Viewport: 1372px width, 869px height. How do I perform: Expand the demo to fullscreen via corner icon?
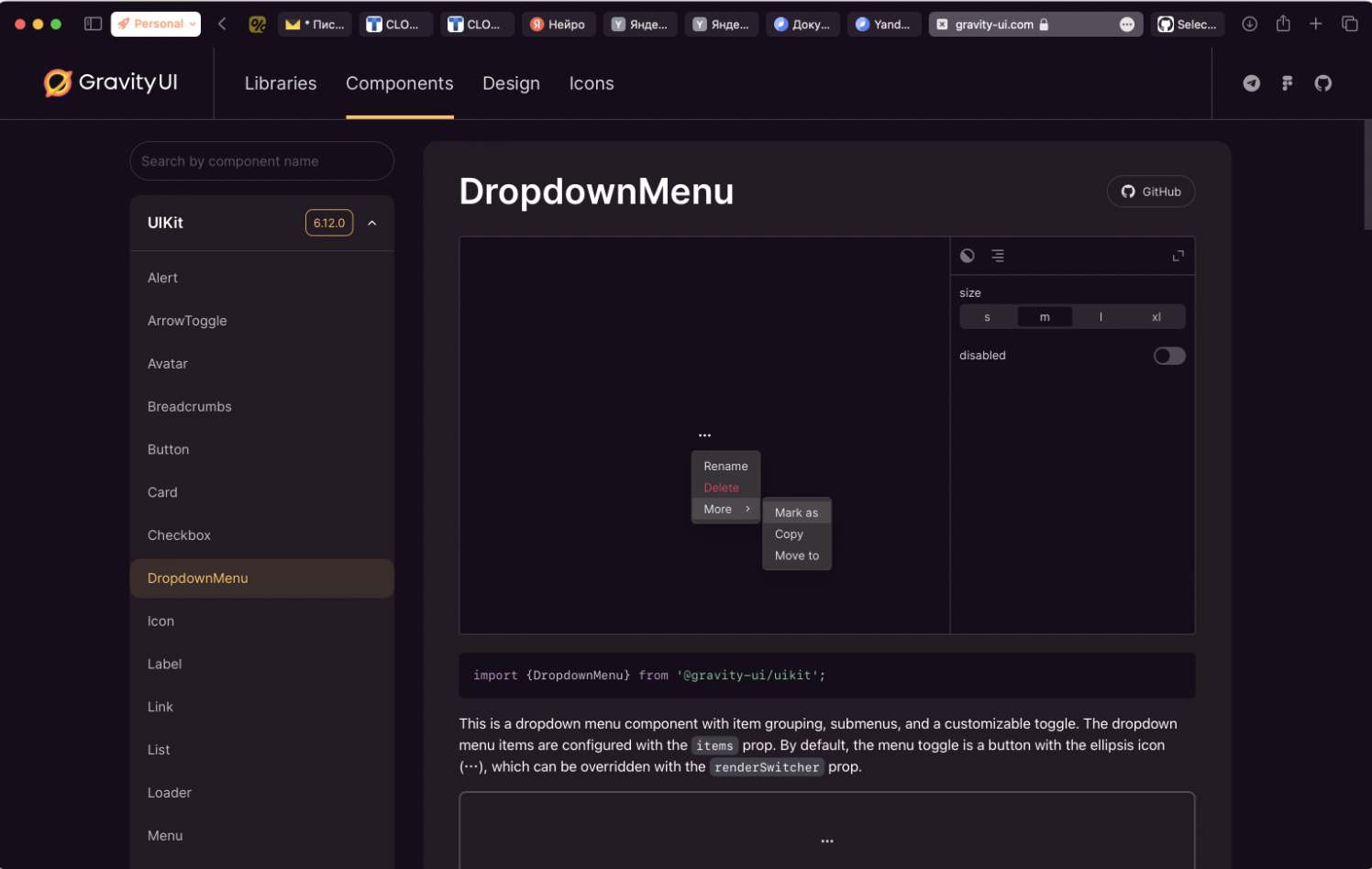coord(1178,256)
